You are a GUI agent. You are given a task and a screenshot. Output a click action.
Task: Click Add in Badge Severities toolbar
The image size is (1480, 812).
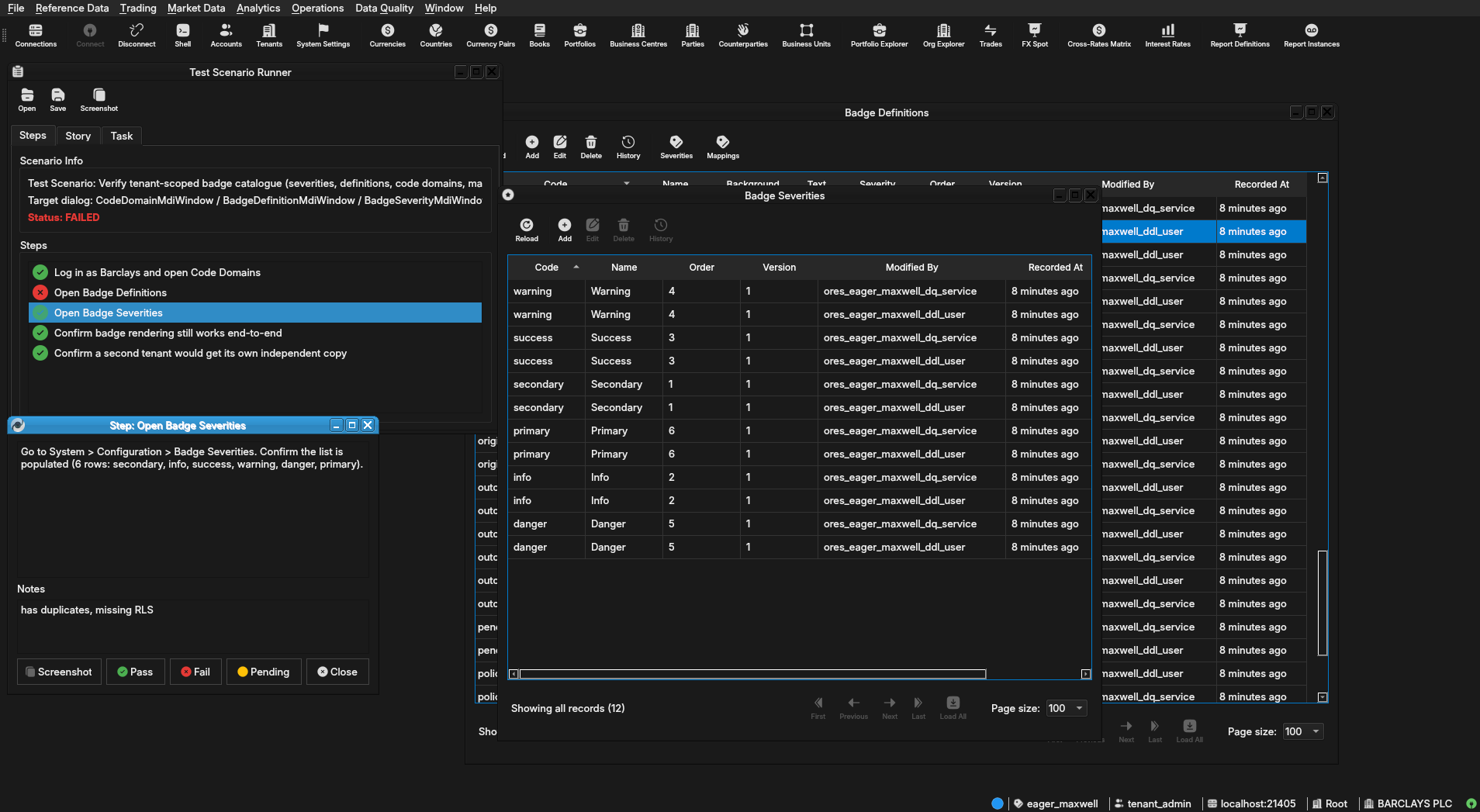tap(565, 230)
